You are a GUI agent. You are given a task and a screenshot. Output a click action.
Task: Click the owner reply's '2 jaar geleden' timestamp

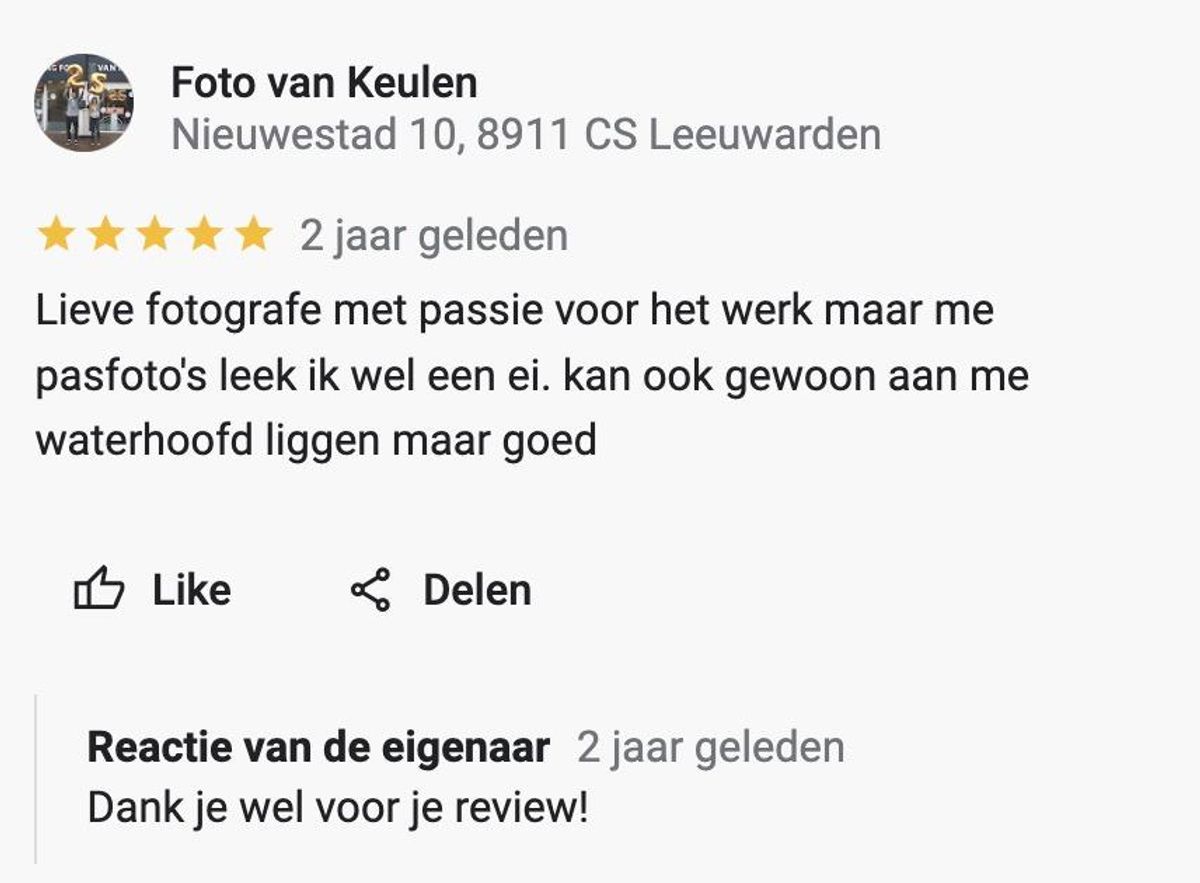pos(711,748)
